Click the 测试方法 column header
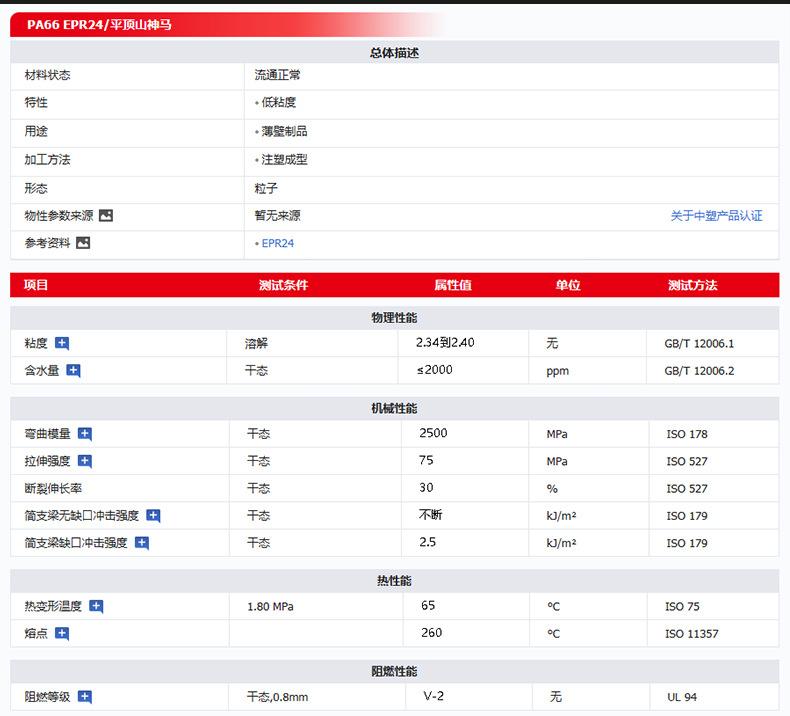The height and width of the screenshot is (716, 790). [x=692, y=285]
